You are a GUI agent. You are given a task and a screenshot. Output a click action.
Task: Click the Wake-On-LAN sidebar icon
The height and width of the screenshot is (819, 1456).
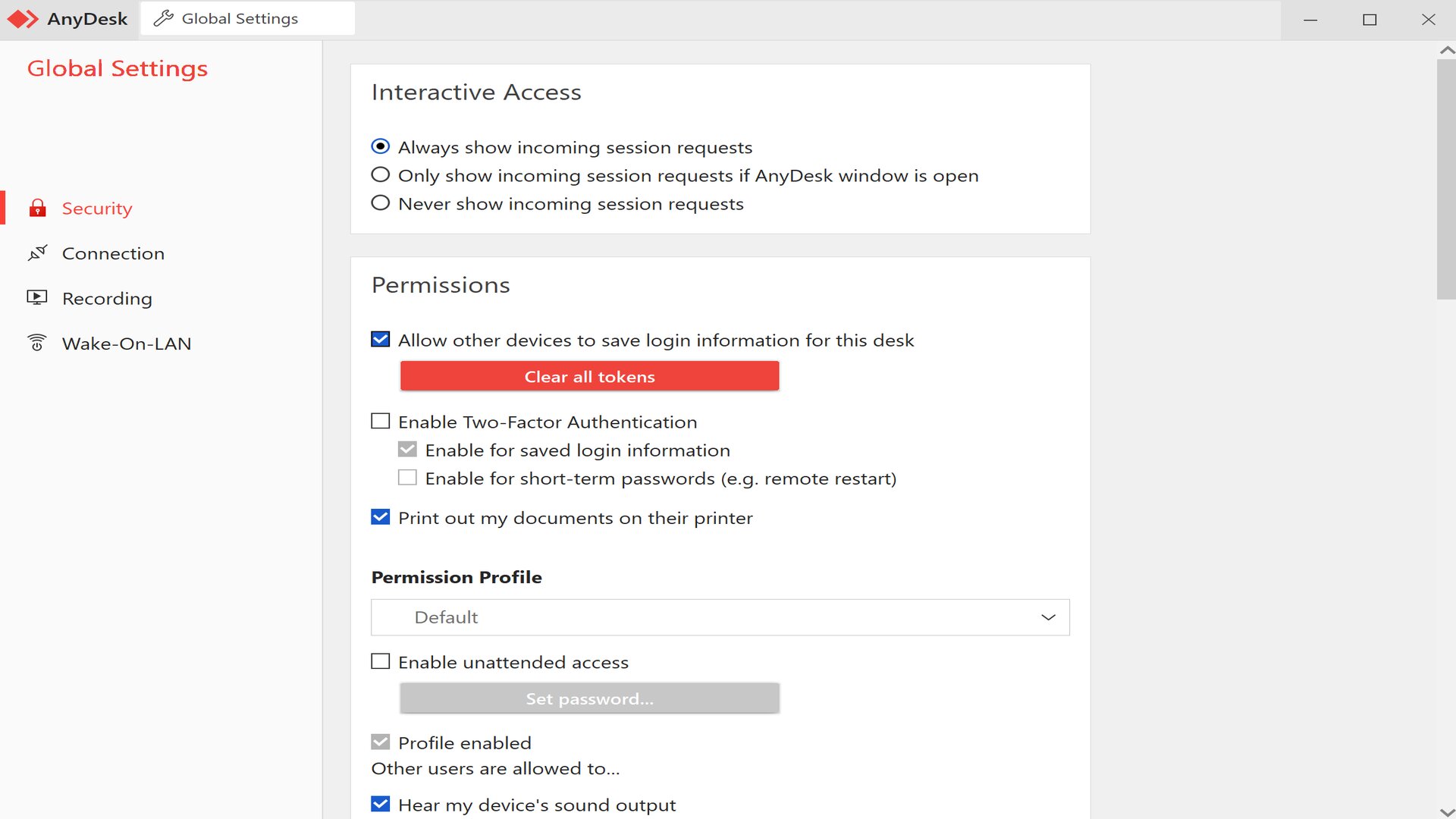tap(37, 343)
